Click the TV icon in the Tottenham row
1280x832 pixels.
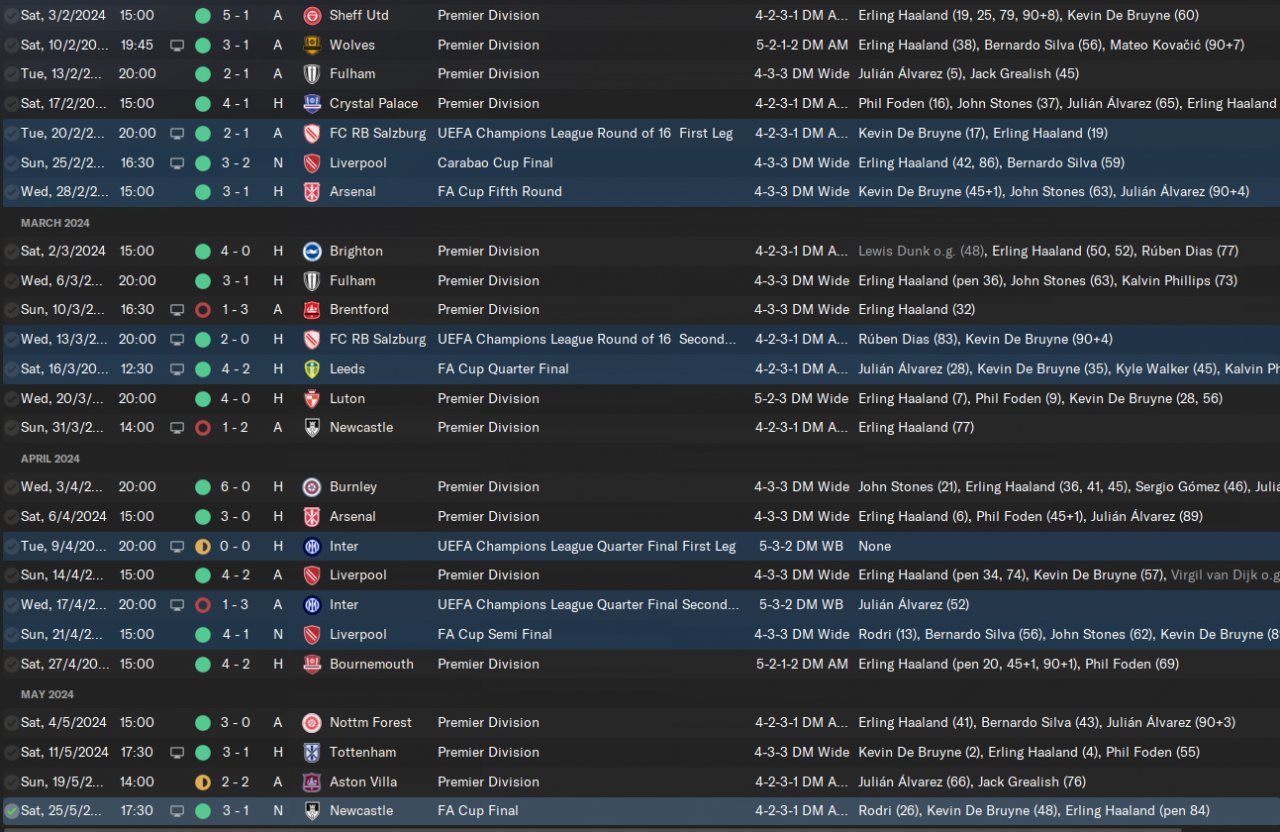coord(177,752)
